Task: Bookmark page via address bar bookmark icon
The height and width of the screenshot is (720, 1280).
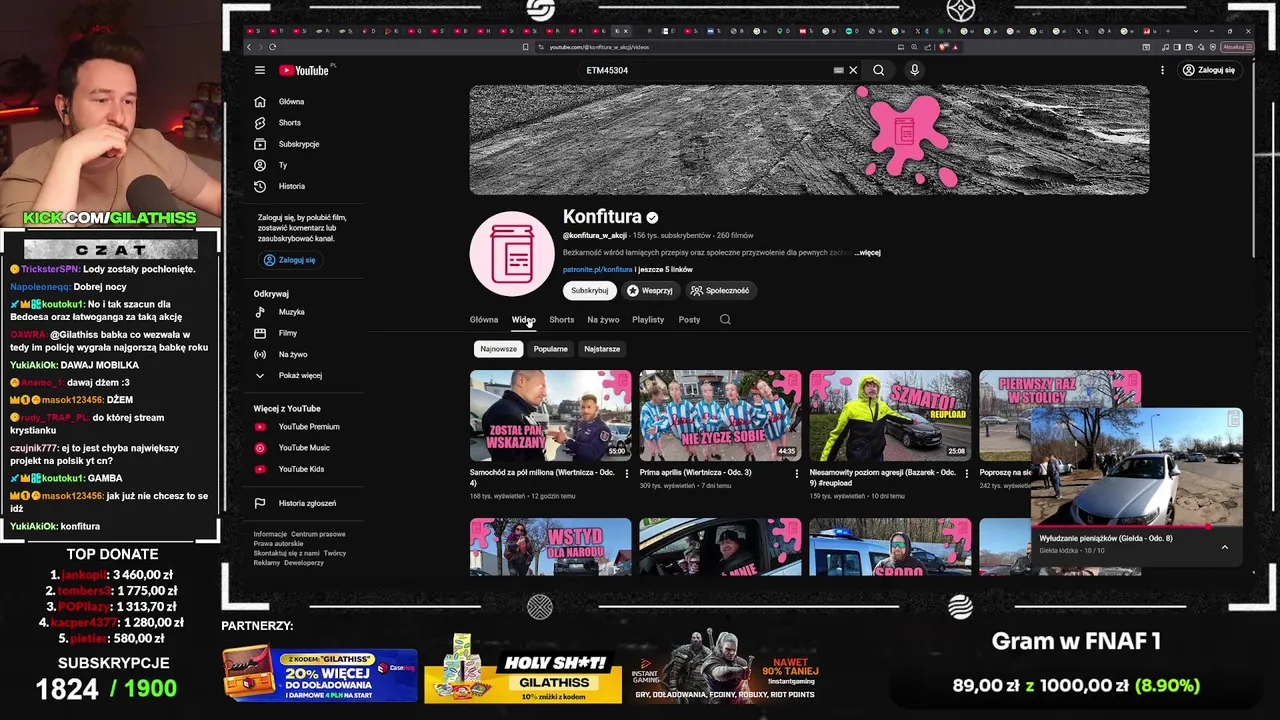Action: coord(525,47)
